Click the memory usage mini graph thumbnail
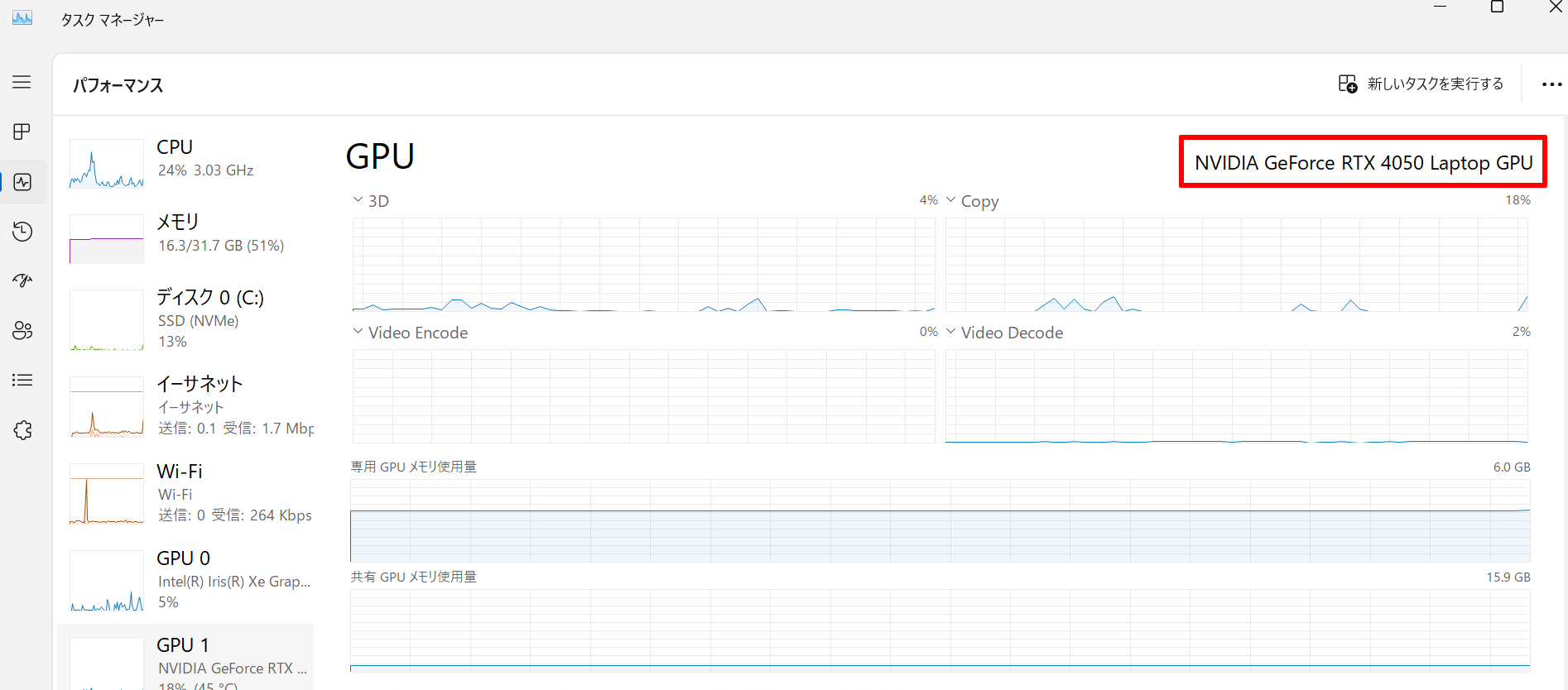 (x=107, y=239)
